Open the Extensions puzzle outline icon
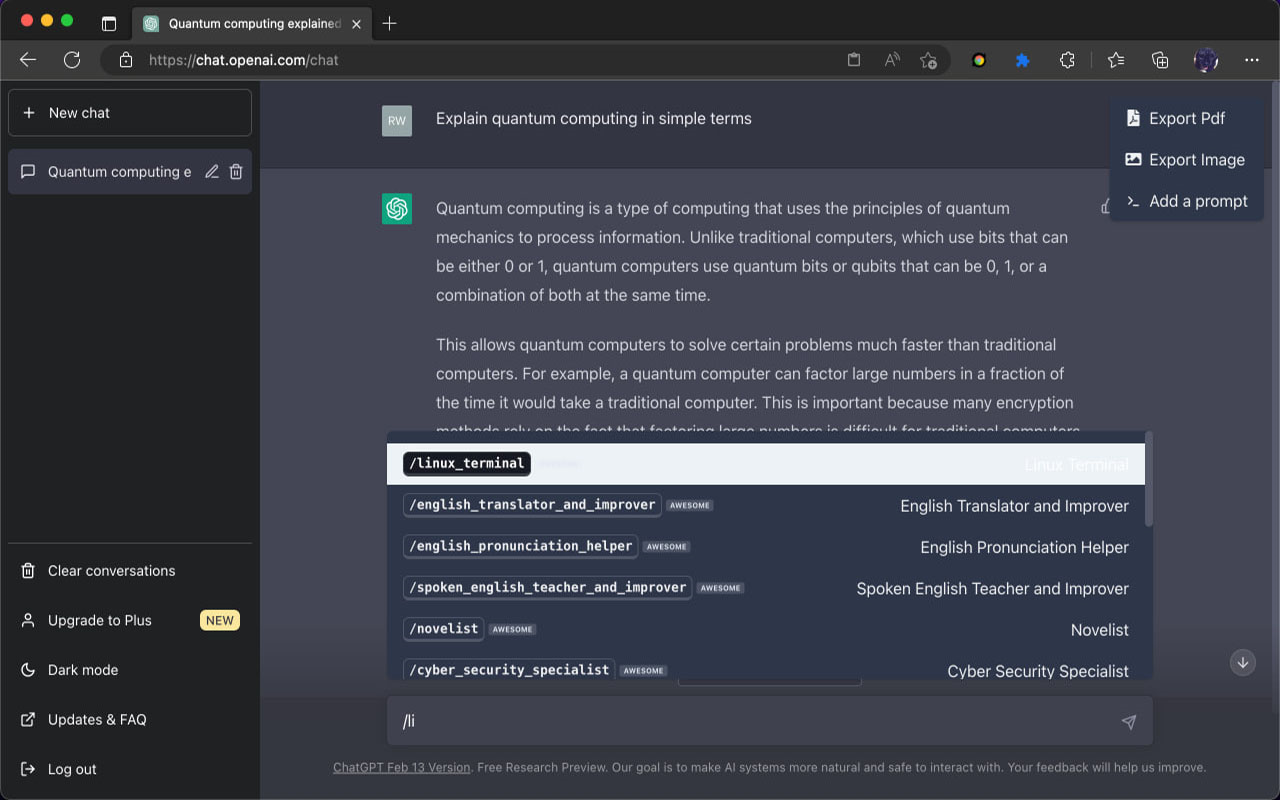Screen dimensions: 1280x800 [x=1067, y=60]
